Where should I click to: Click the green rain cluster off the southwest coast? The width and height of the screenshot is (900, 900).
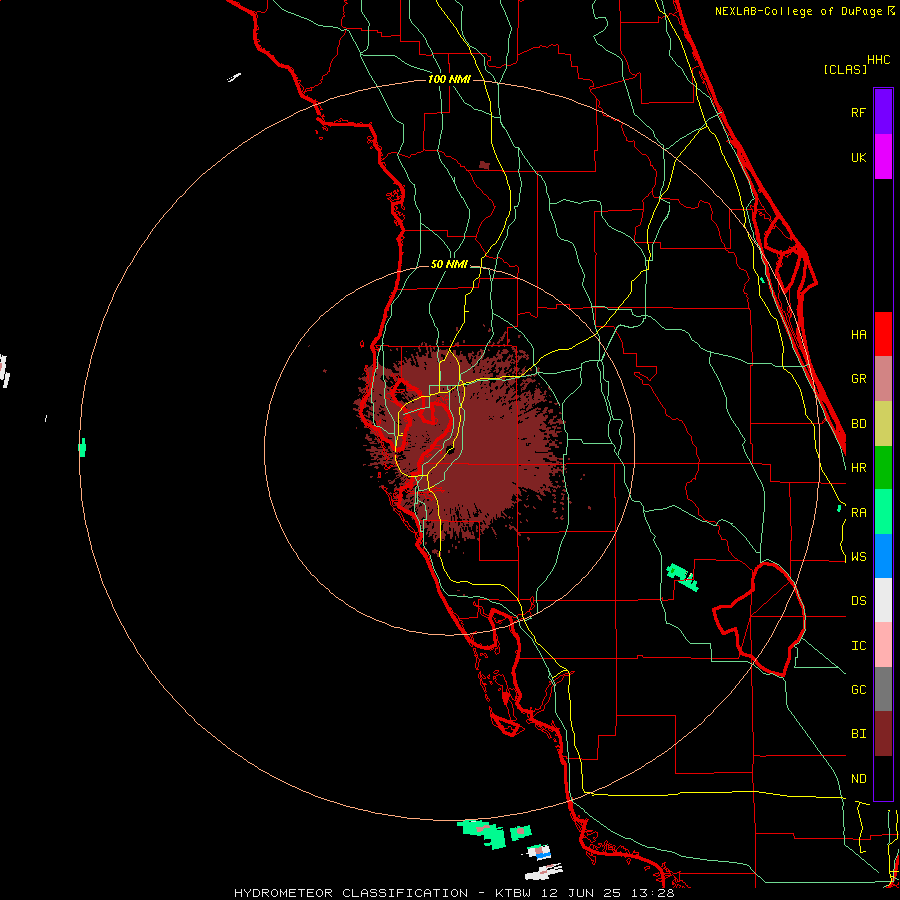pos(483,833)
